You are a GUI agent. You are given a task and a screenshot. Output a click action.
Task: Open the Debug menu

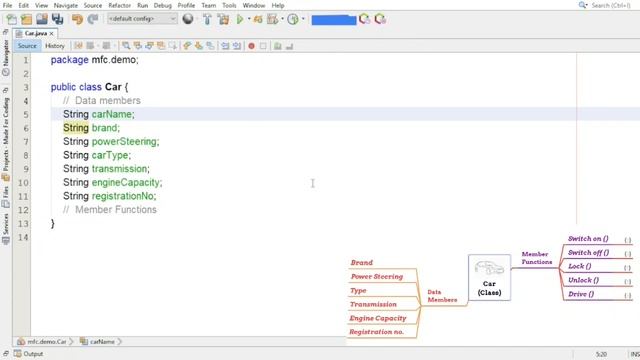[x=162, y=5]
